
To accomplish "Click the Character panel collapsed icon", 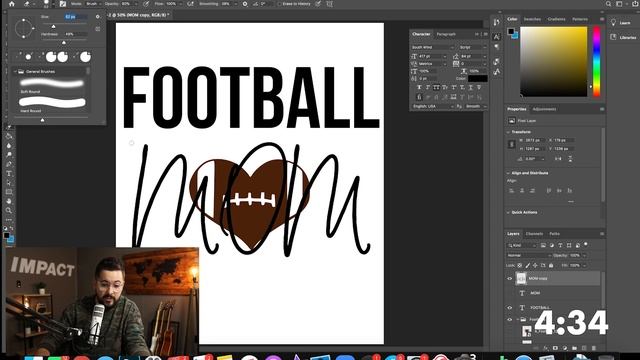I will pos(497,37).
